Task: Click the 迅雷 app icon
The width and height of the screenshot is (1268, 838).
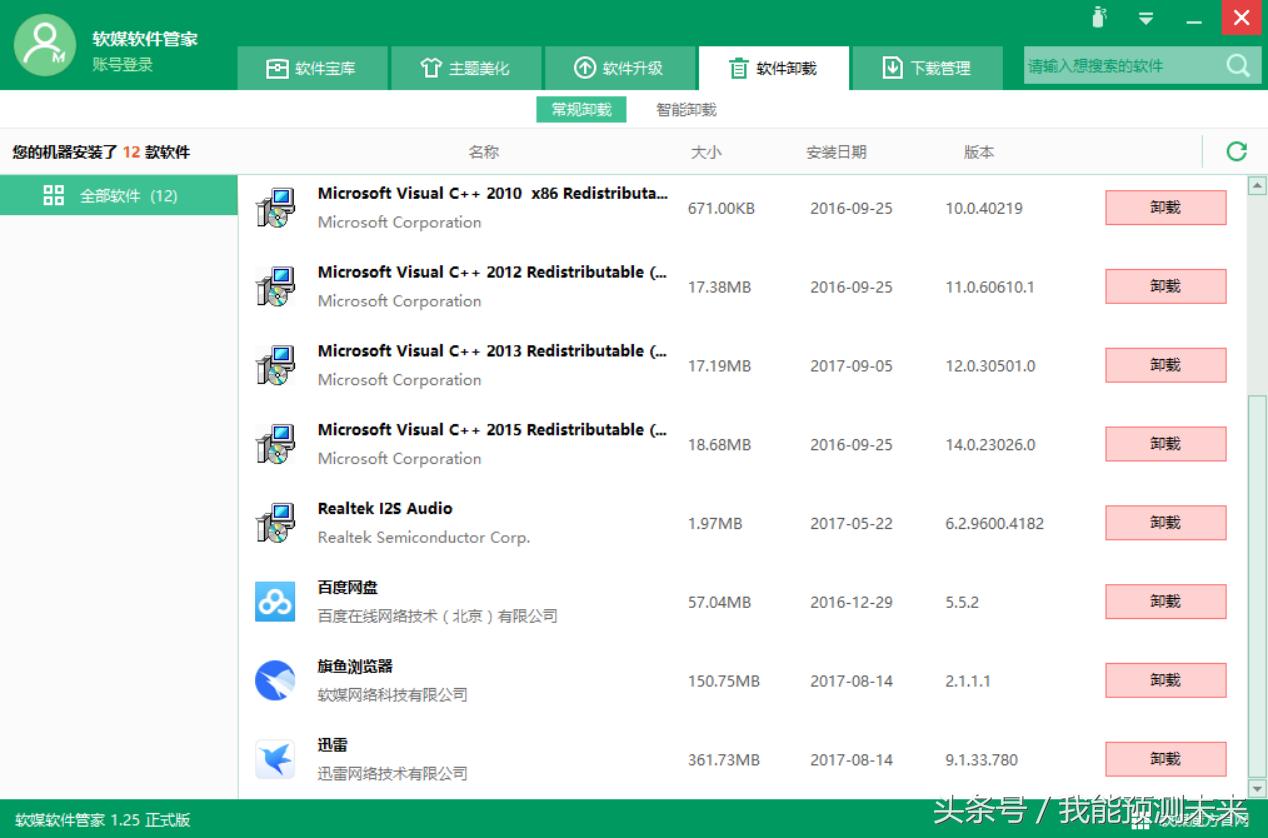Action: click(275, 758)
